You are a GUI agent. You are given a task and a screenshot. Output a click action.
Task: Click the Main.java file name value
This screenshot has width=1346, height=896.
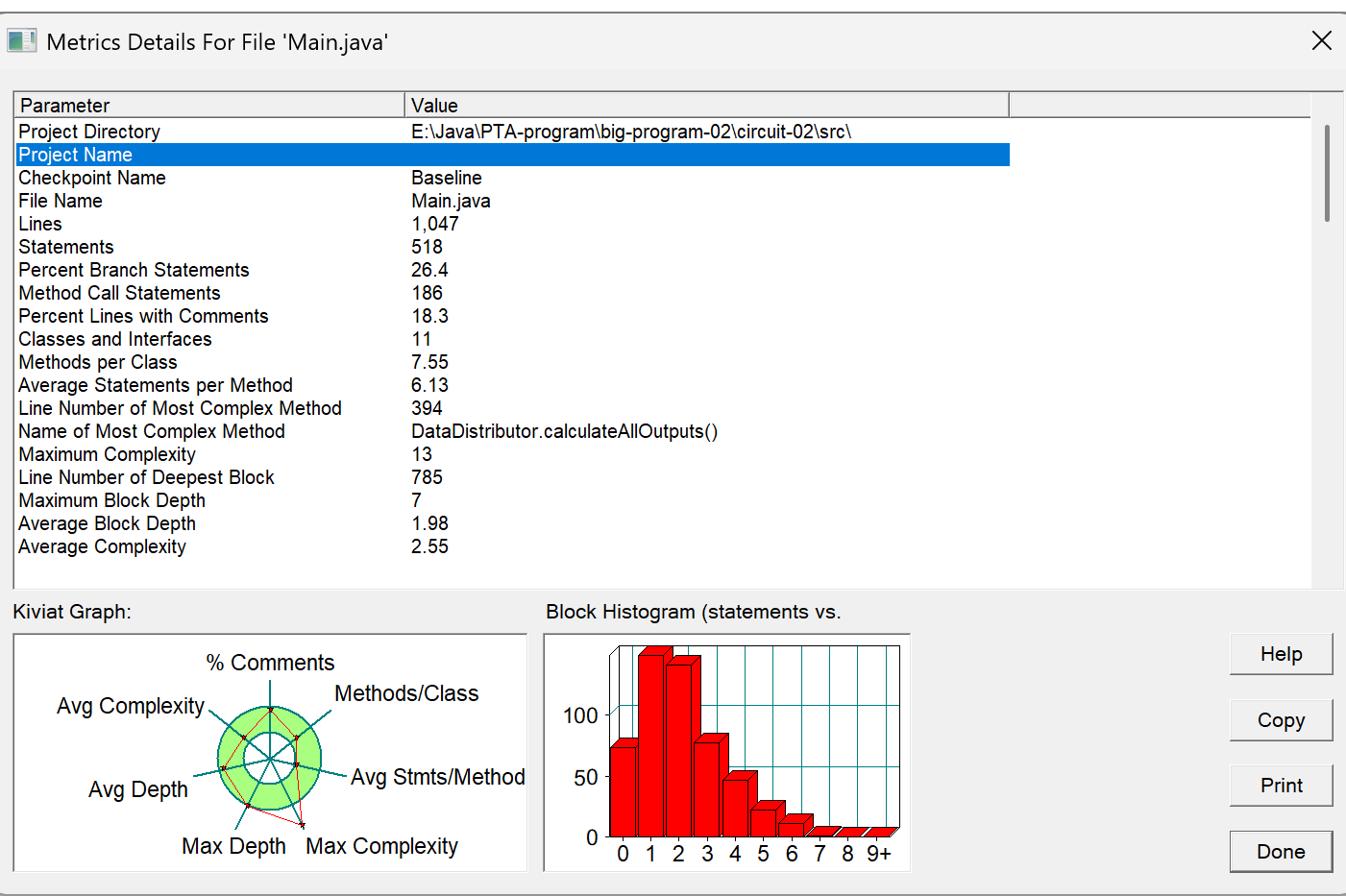tap(451, 201)
